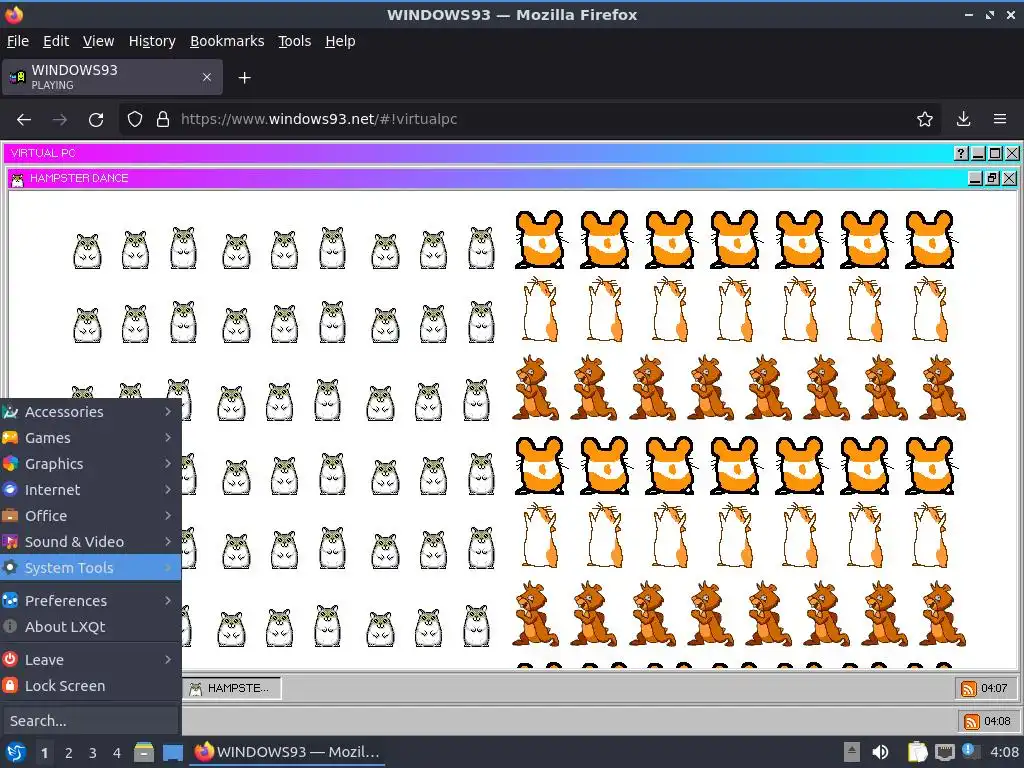The image size is (1024, 768).
Task: Click the volume speaker tray icon
Action: [880, 752]
